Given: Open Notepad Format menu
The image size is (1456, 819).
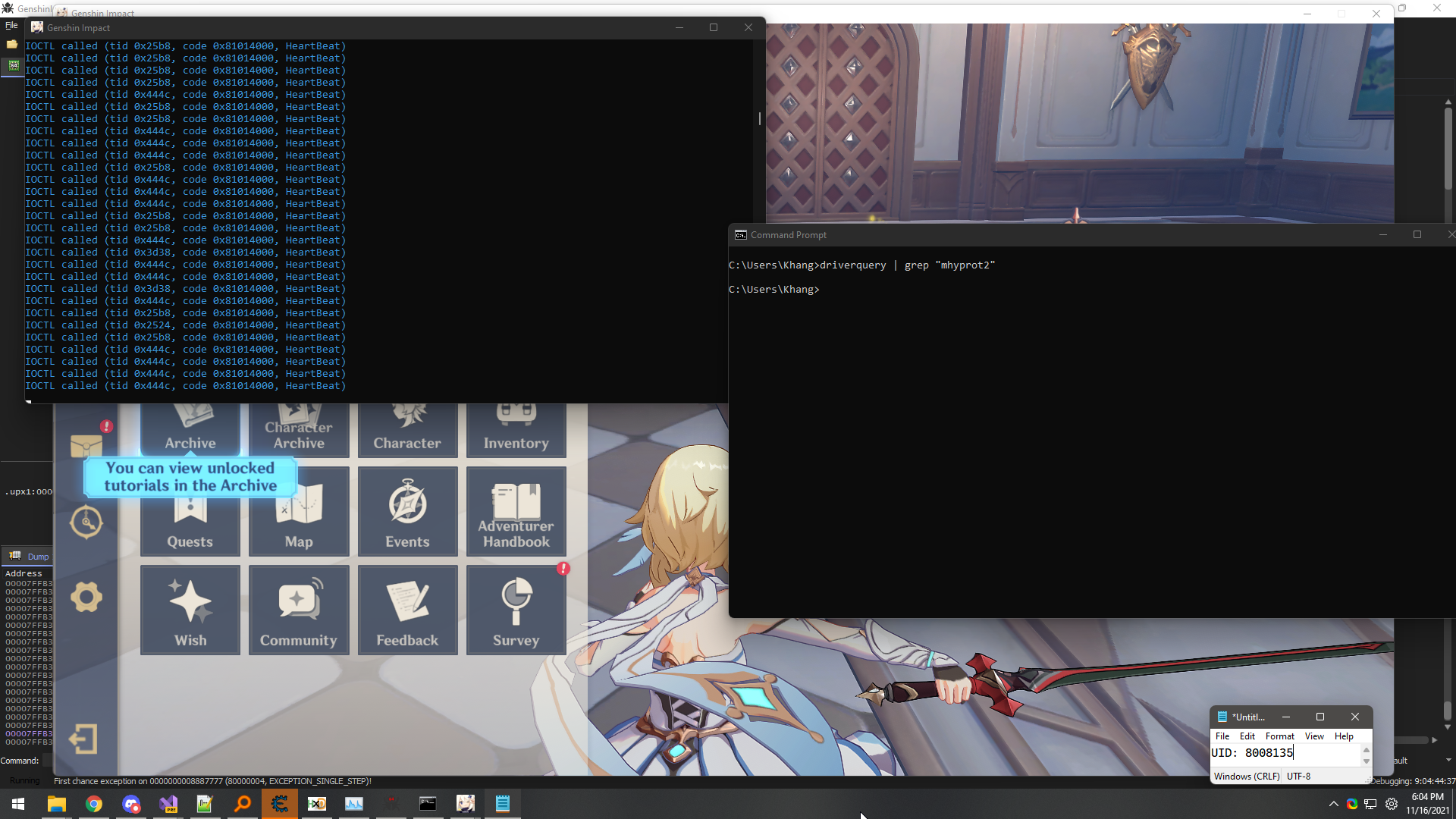Looking at the screenshot, I should click(x=1279, y=736).
